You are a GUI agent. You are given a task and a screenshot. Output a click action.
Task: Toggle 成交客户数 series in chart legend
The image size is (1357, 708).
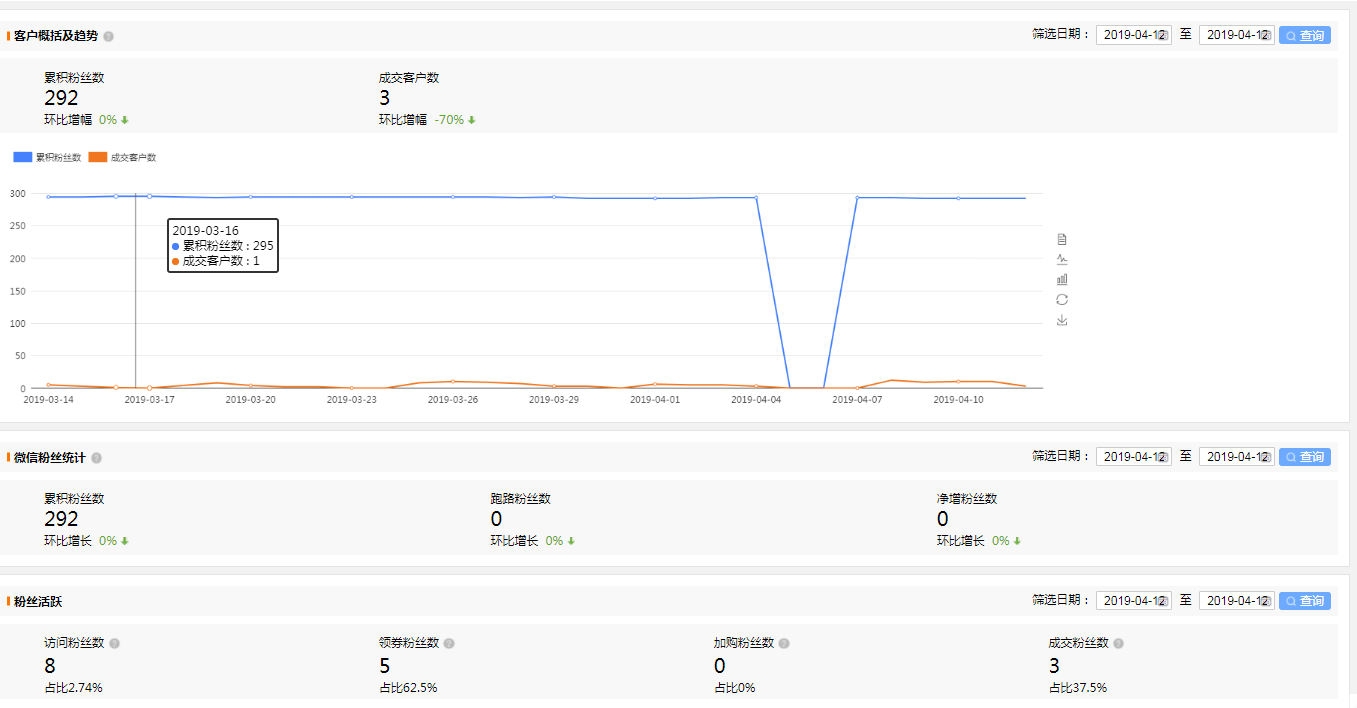122,157
